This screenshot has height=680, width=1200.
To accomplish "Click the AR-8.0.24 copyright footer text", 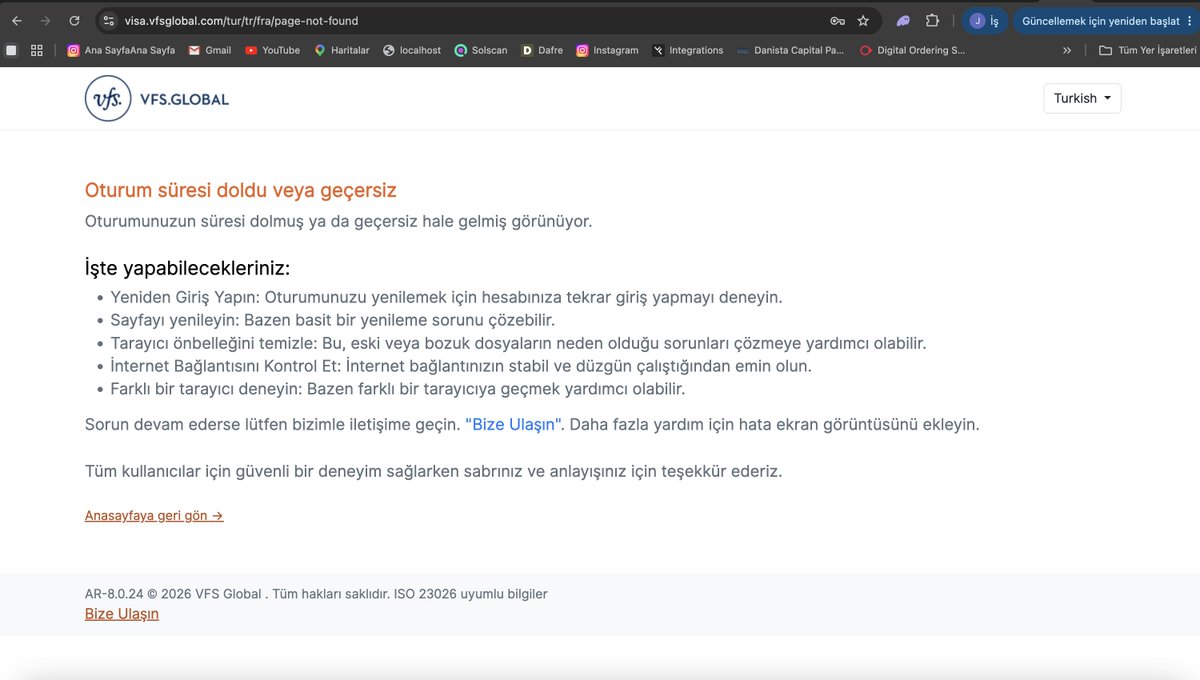I will tap(316, 594).
